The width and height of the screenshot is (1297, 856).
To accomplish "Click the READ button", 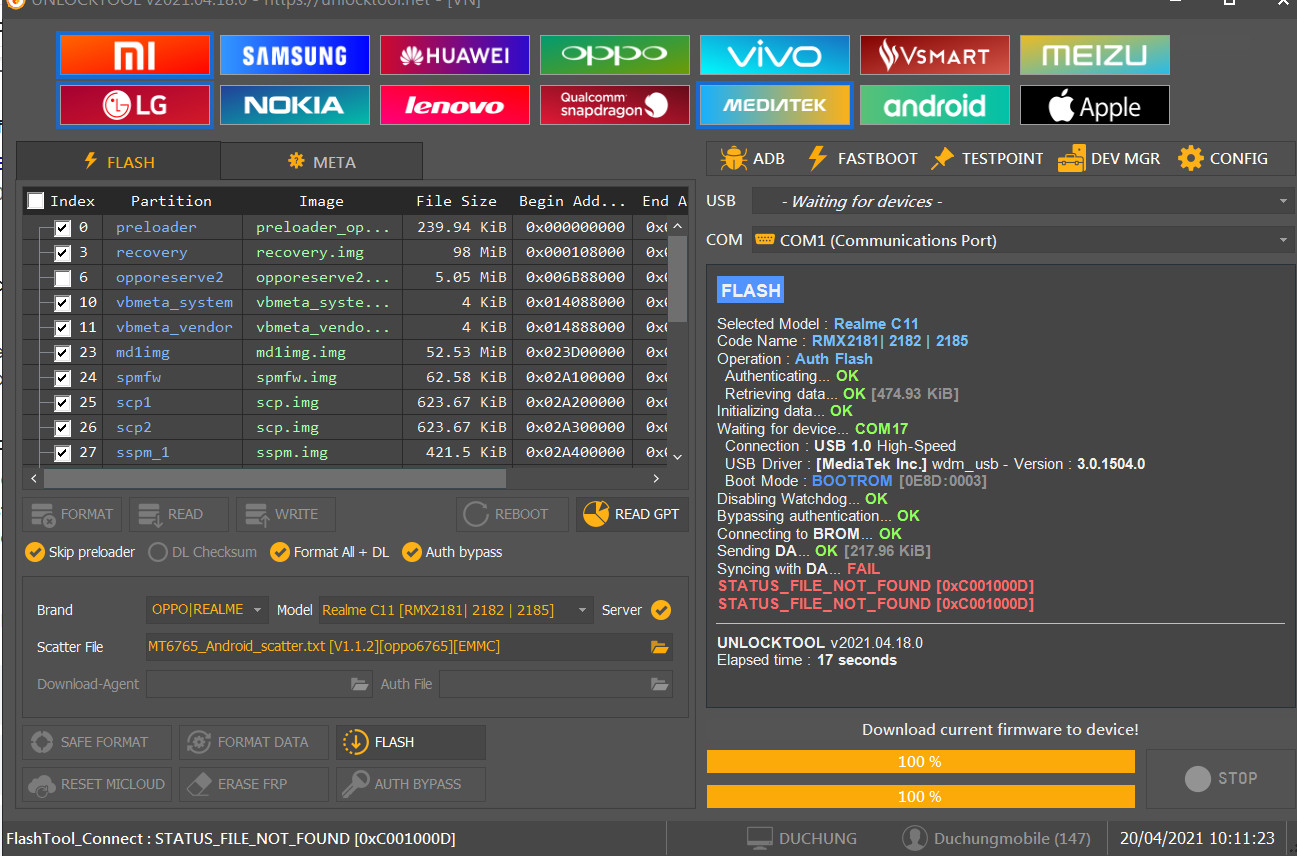I will point(179,514).
